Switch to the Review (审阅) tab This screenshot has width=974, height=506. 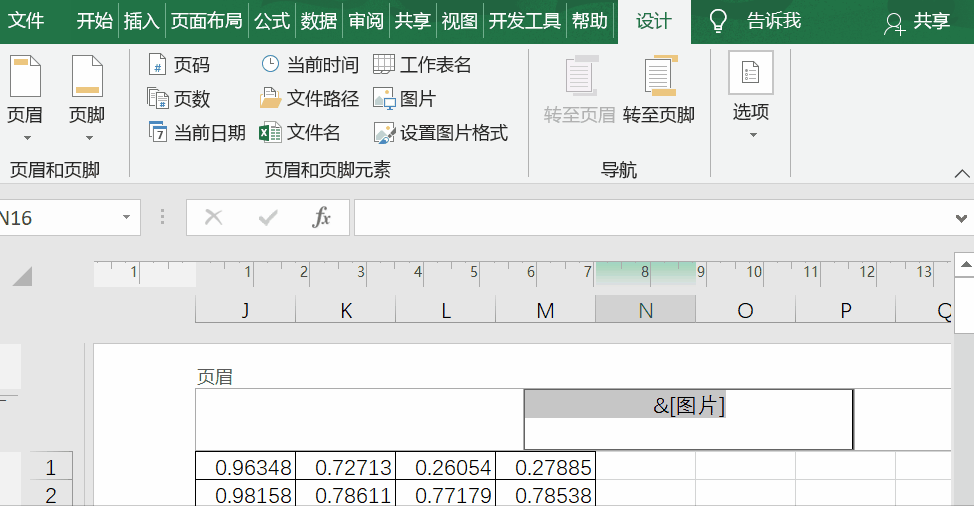click(x=366, y=21)
